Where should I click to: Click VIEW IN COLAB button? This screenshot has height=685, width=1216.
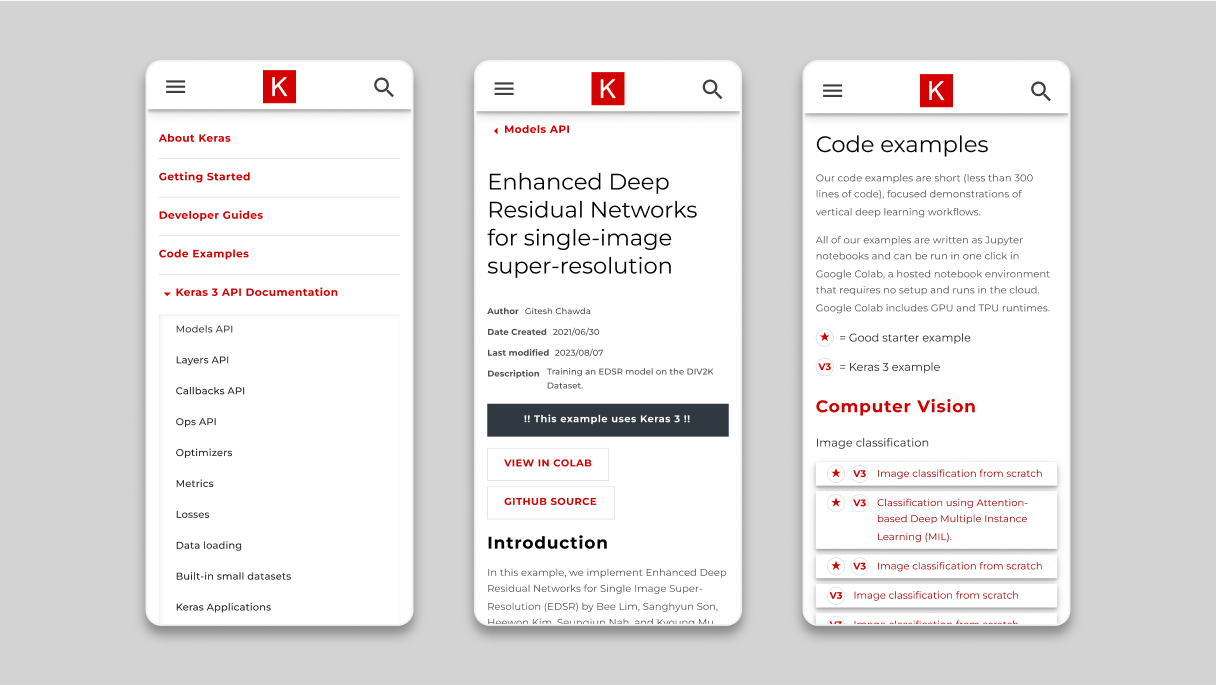[x=548, y=464]
